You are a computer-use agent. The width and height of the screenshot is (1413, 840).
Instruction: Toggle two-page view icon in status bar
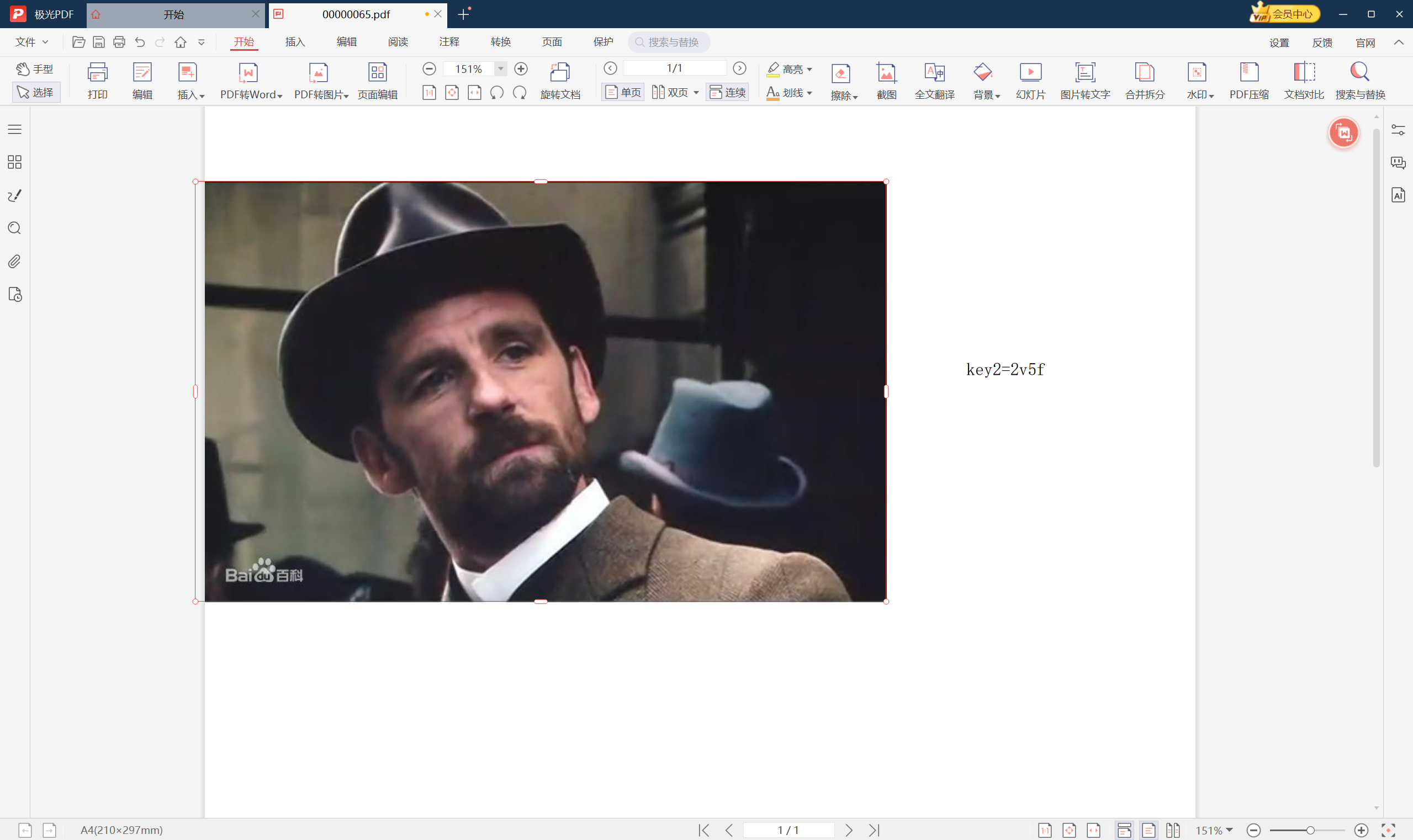1173,830
